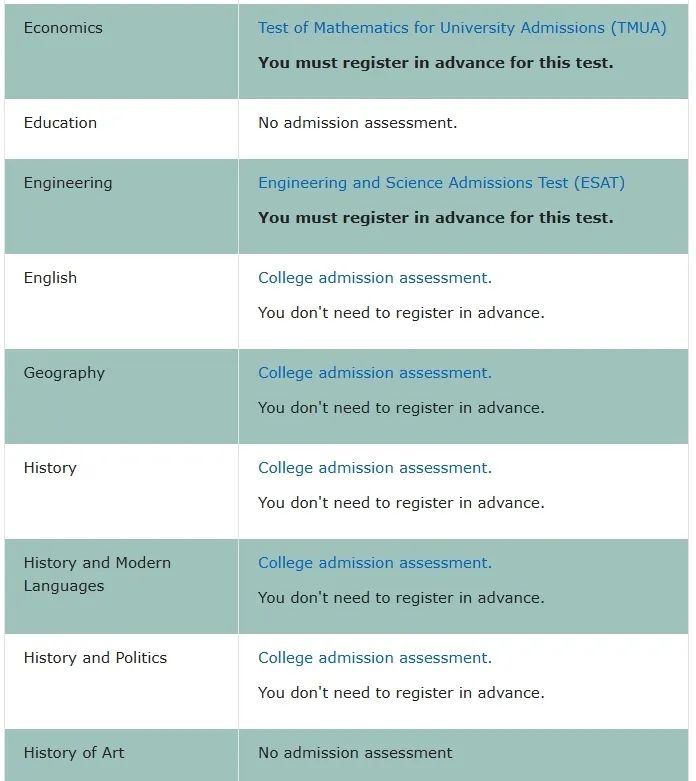Click the Engineering register in advance notice
696x781 pixels.
point(435,217)
